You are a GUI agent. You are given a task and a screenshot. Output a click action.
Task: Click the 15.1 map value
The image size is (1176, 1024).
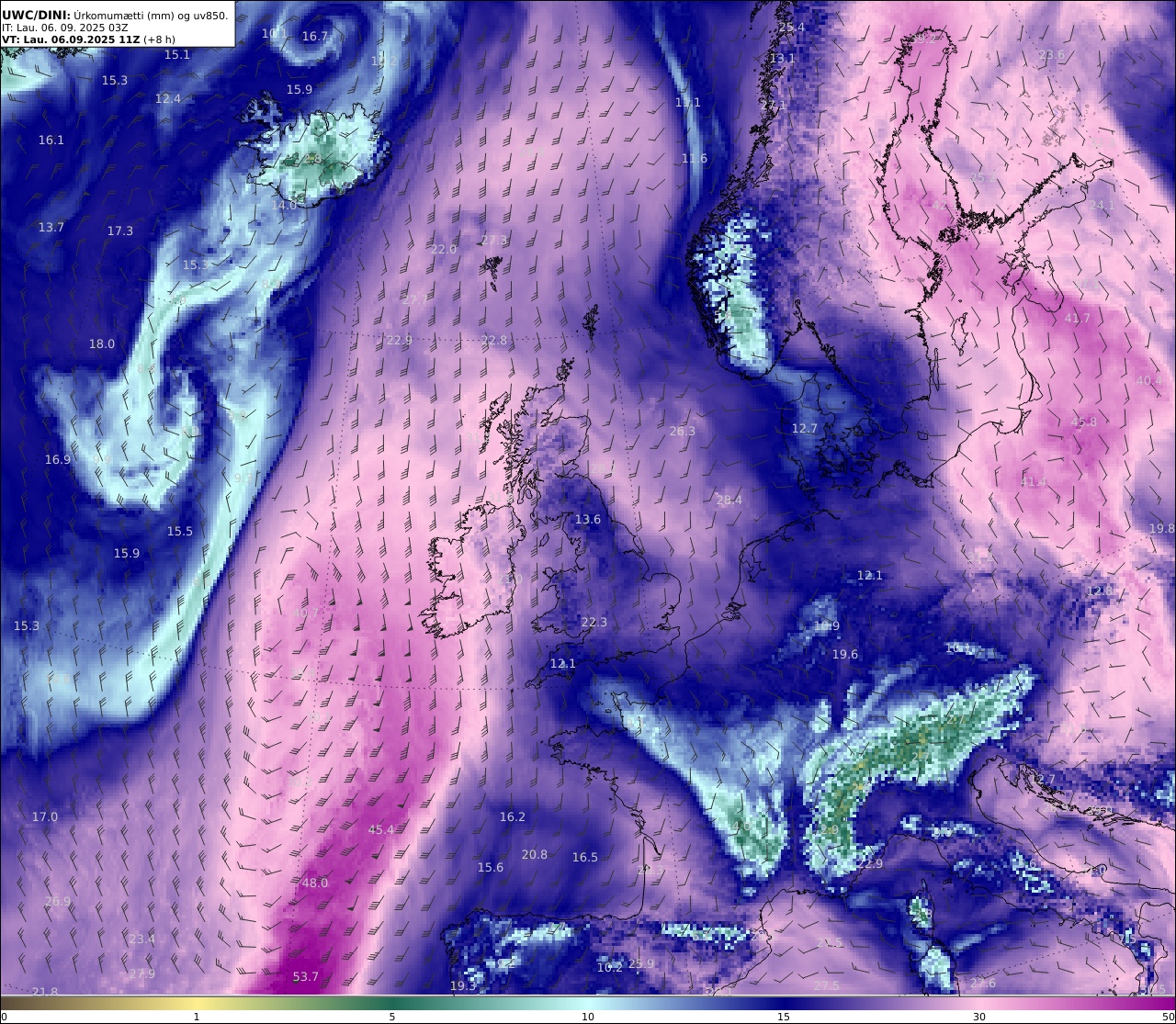pos(177,54)
